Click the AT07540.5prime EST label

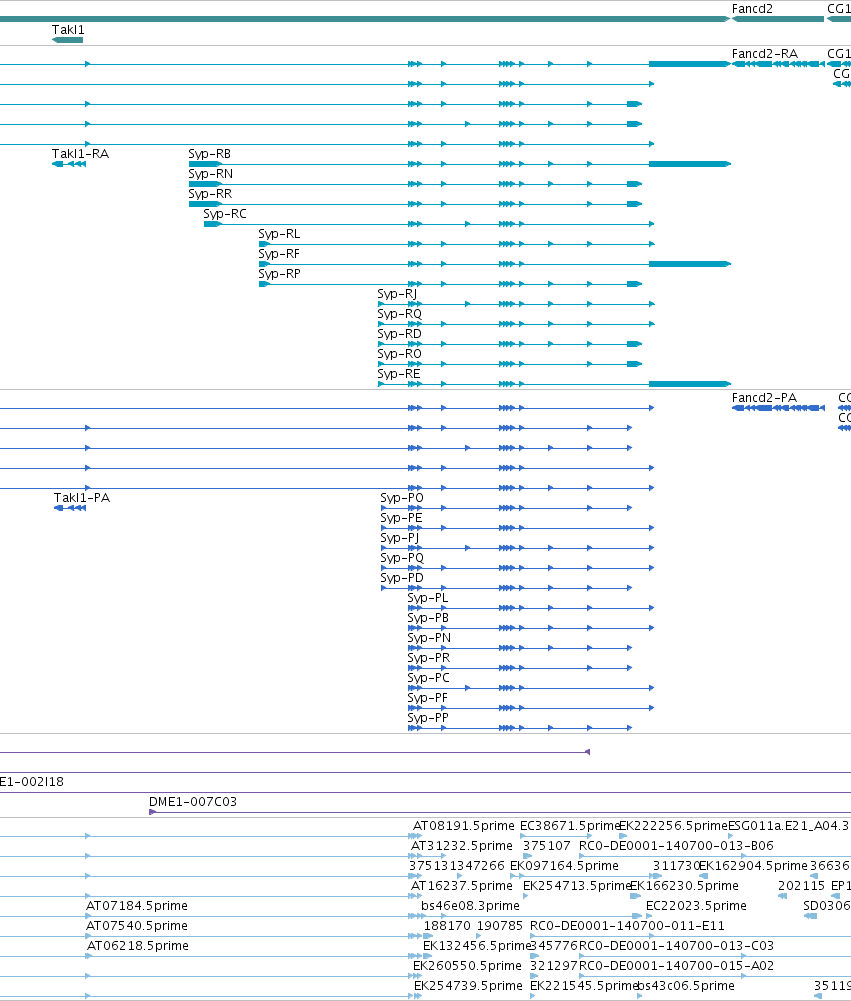tap(137, 926)
